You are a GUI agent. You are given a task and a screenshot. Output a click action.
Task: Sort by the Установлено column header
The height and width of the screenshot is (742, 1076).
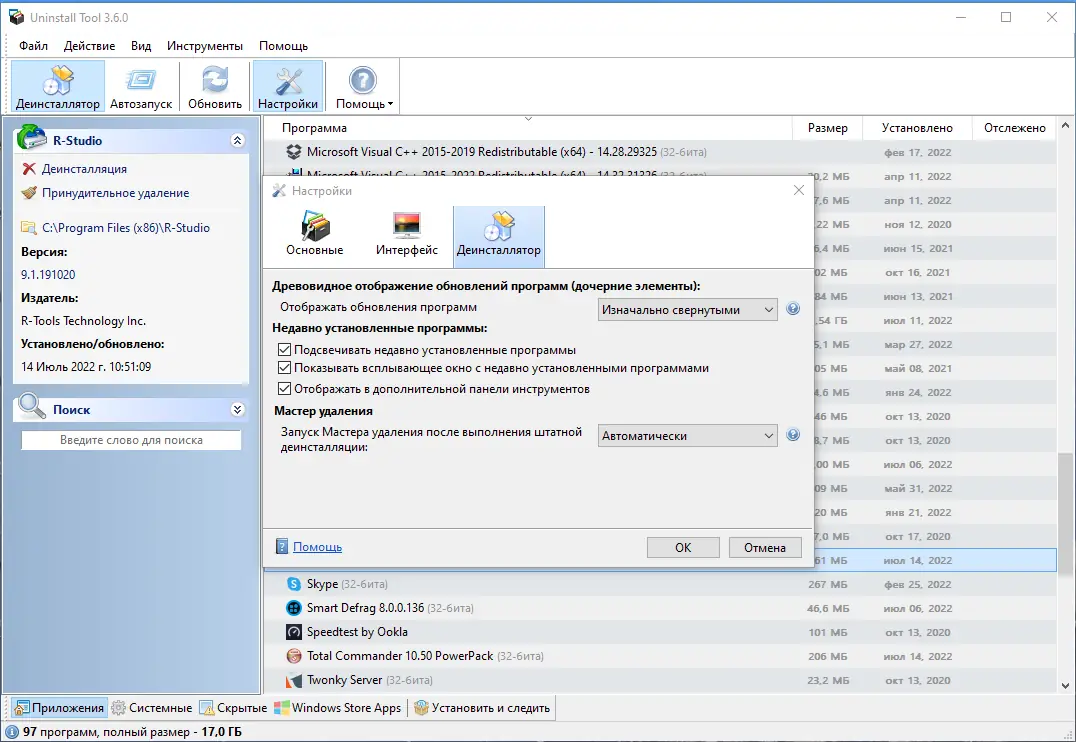click(x=917, y=128)
